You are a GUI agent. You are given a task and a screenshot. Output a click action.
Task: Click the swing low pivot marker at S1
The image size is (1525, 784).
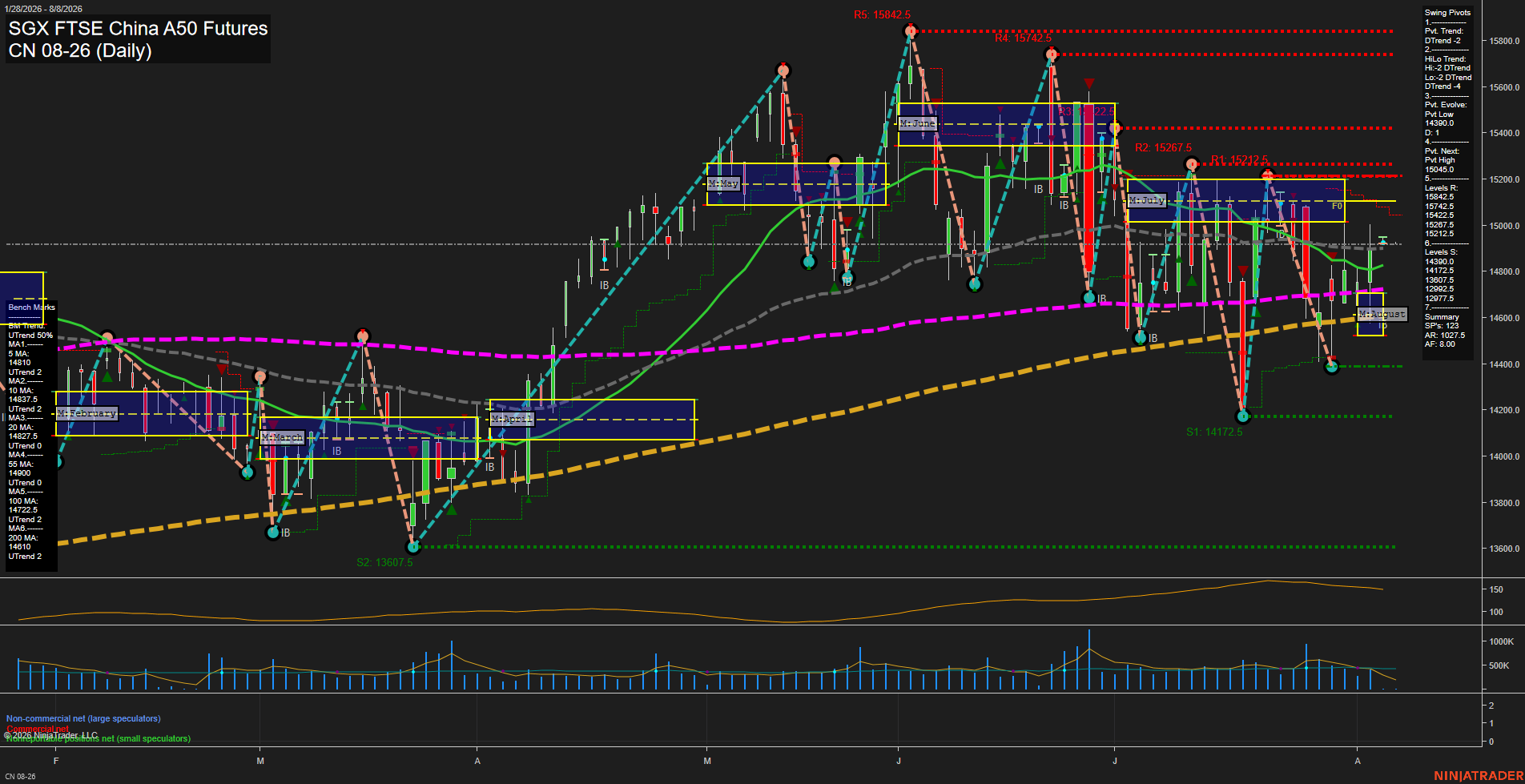pos(1243,416)
